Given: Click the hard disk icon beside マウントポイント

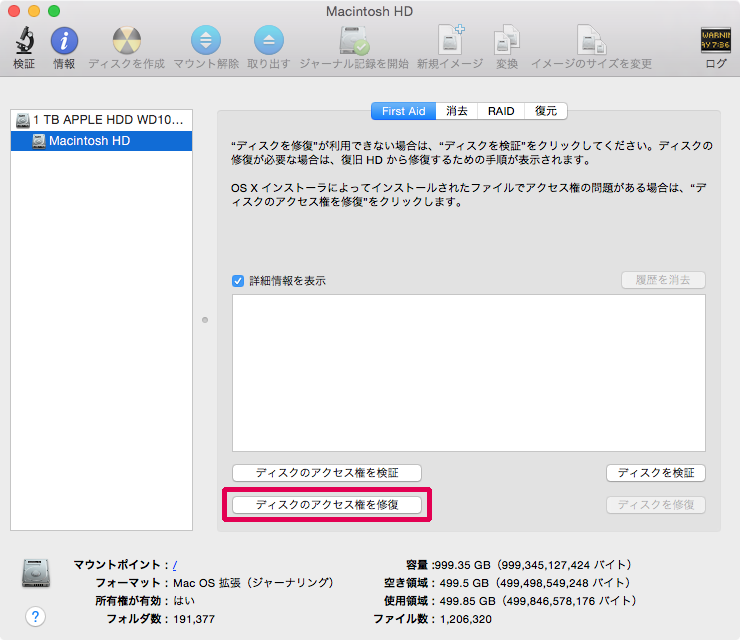Looking at the screenshot, I should (36, 573).
